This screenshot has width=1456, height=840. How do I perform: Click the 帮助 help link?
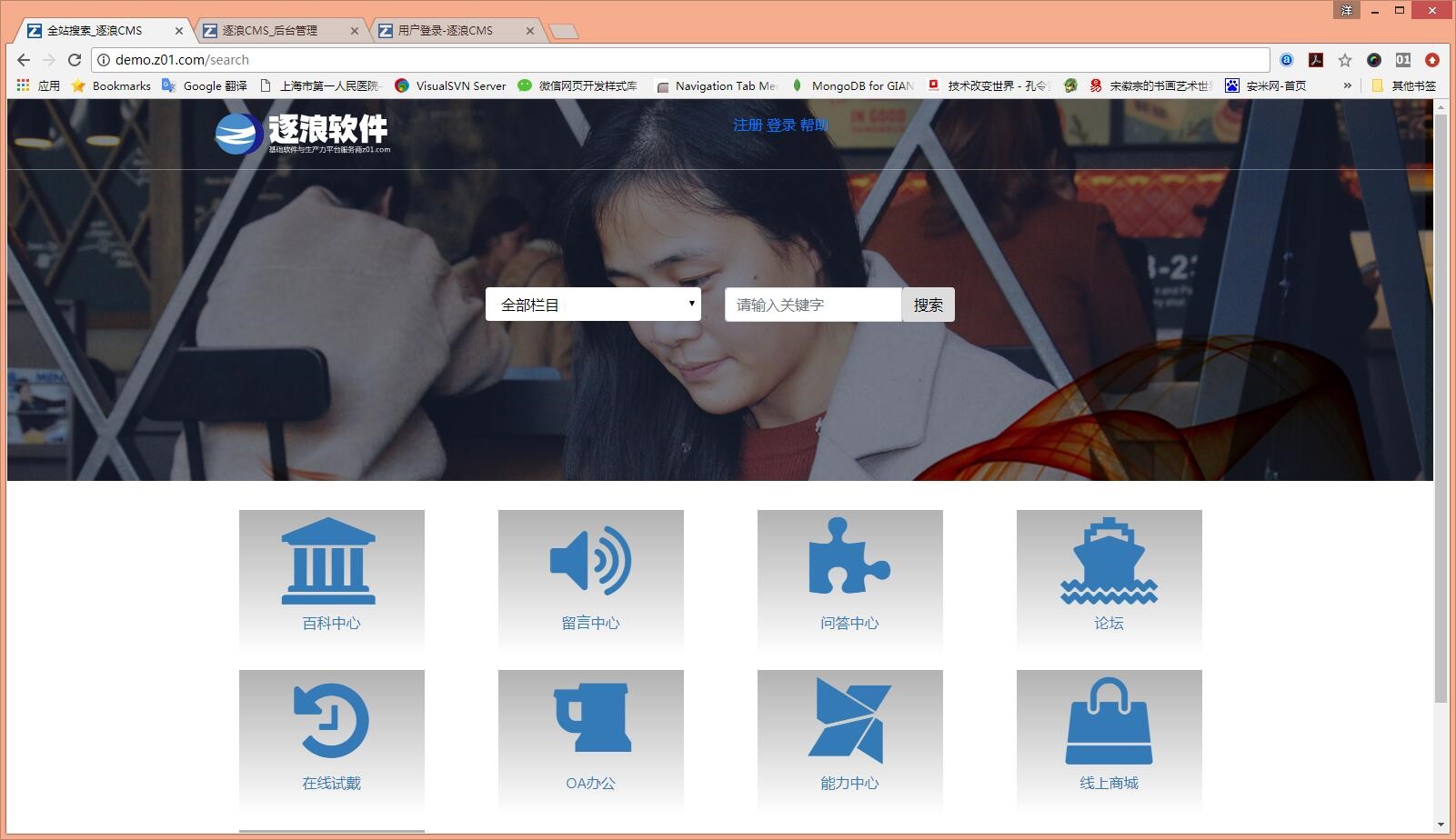(x=814, y=125)
